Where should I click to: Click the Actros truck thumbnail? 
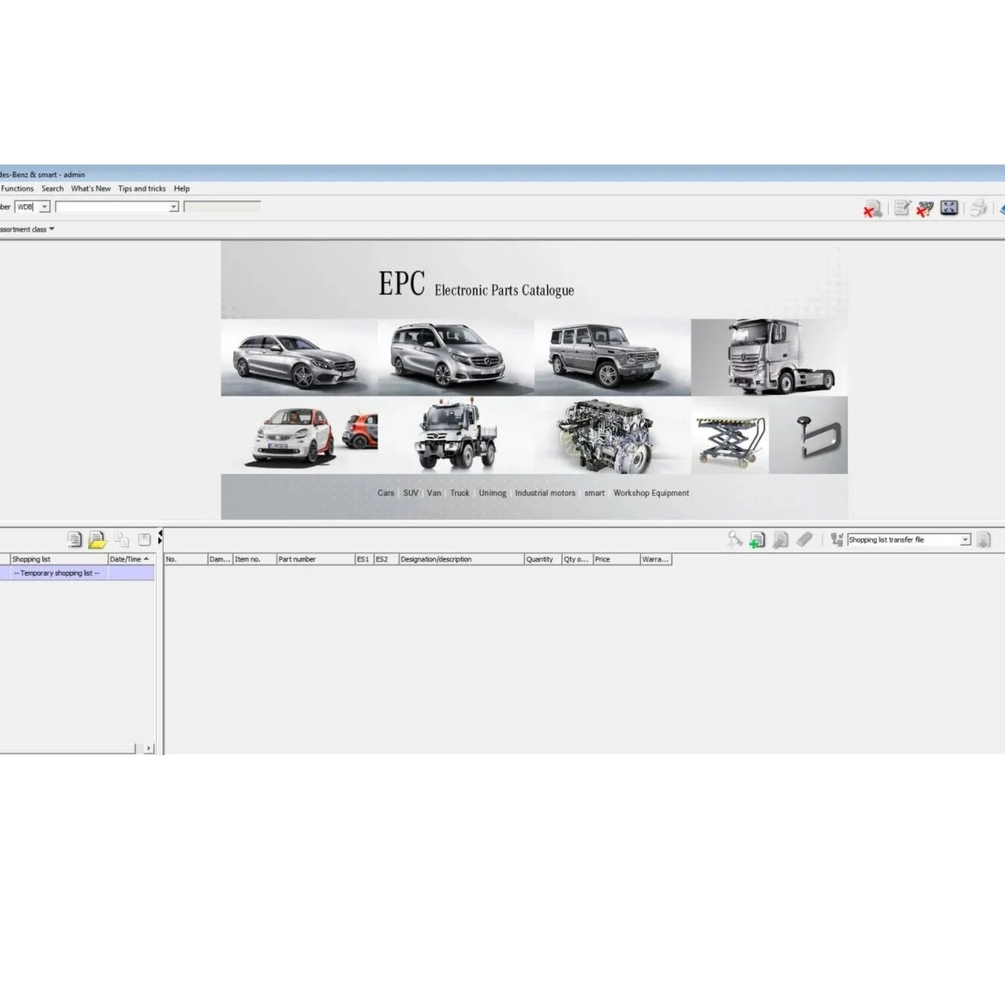coord(769,358)
